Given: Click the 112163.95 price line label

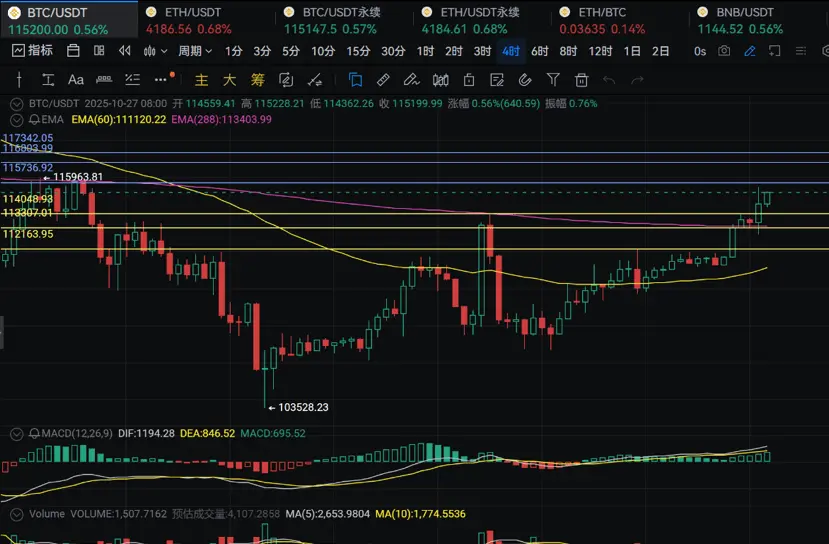Looking at the screenshot, I should coord(27,234).
